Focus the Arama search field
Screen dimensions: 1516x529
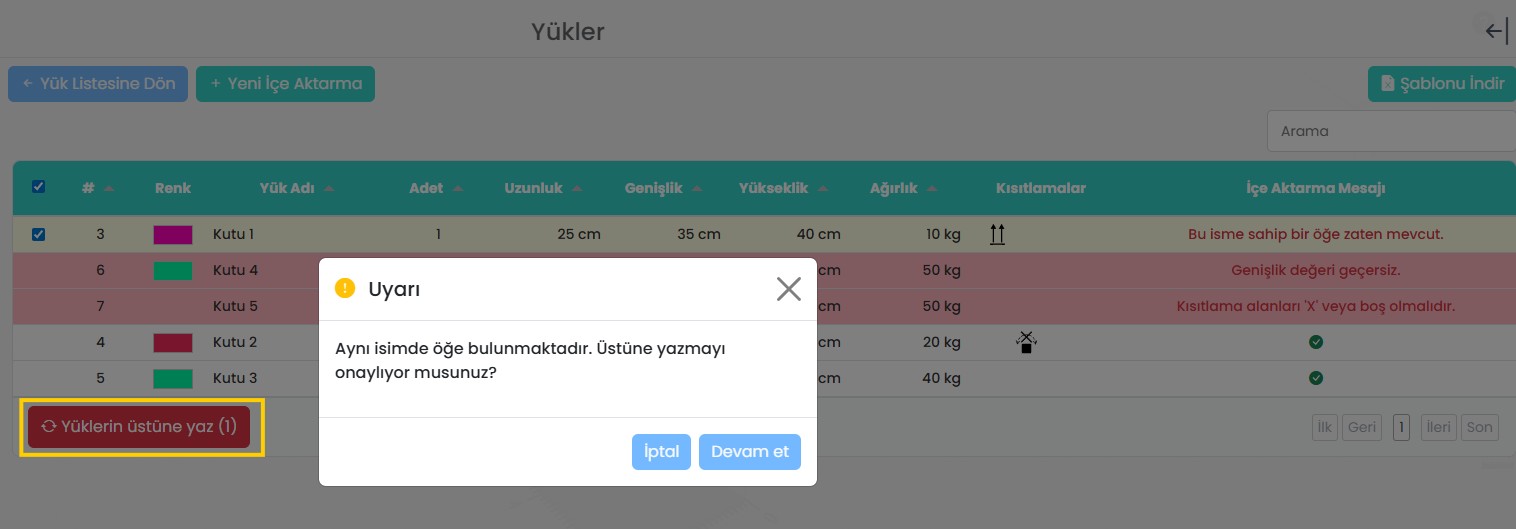click(x=1390, y=131)
